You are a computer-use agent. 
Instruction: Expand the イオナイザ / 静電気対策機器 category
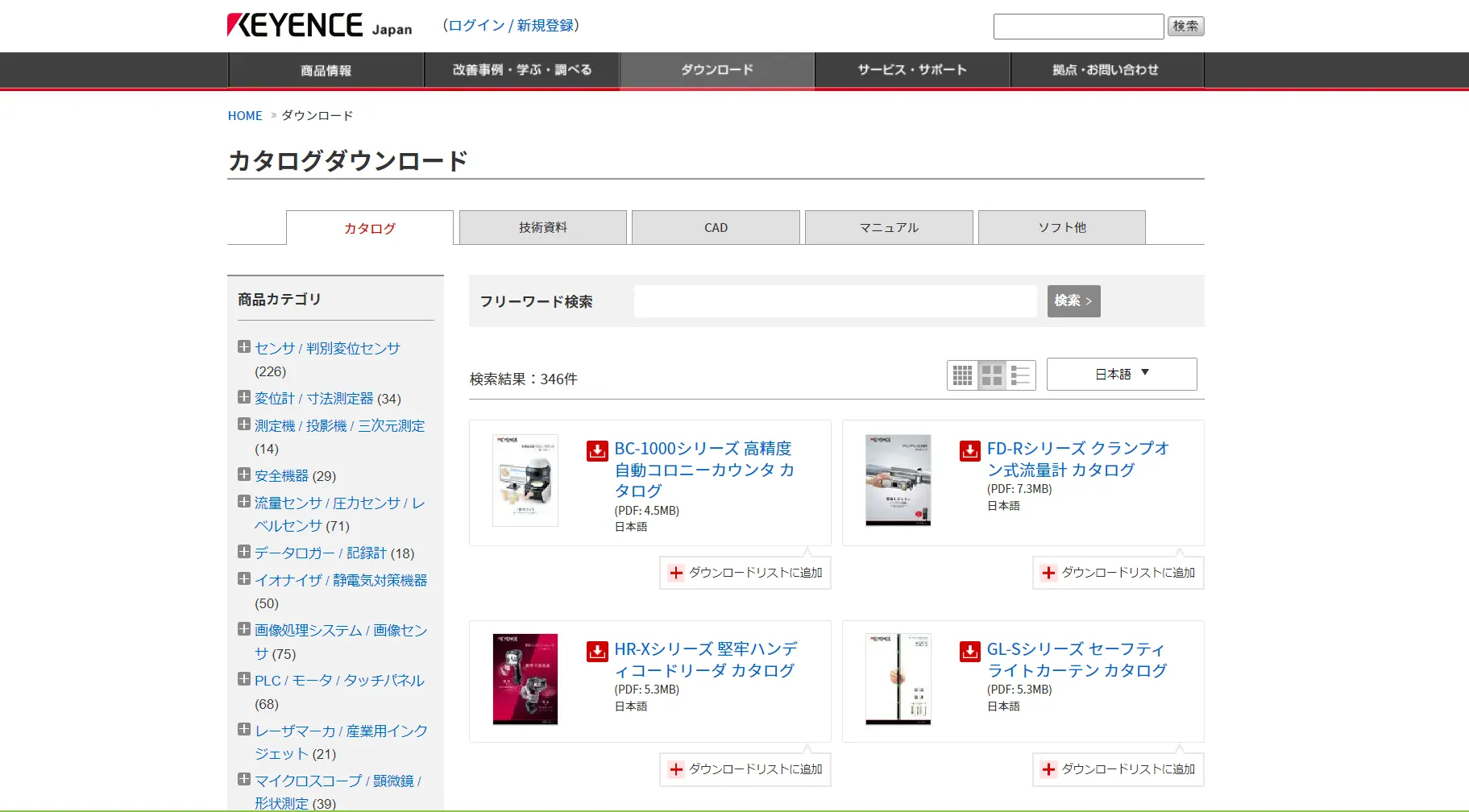244,579
